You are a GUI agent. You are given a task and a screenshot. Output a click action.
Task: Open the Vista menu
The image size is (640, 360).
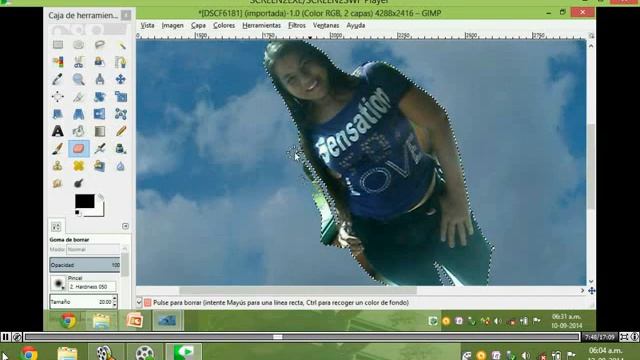coord(147,25)
